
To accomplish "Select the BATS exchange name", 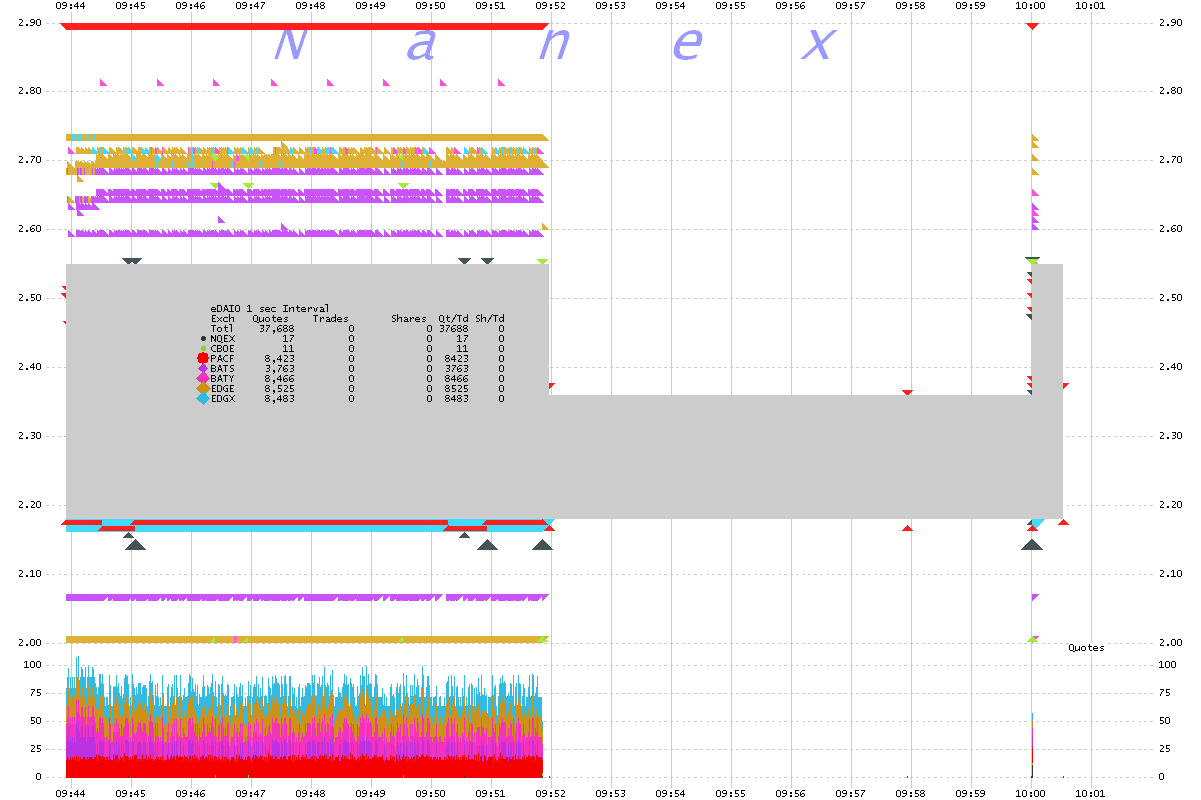I will [x=222, y=368].
